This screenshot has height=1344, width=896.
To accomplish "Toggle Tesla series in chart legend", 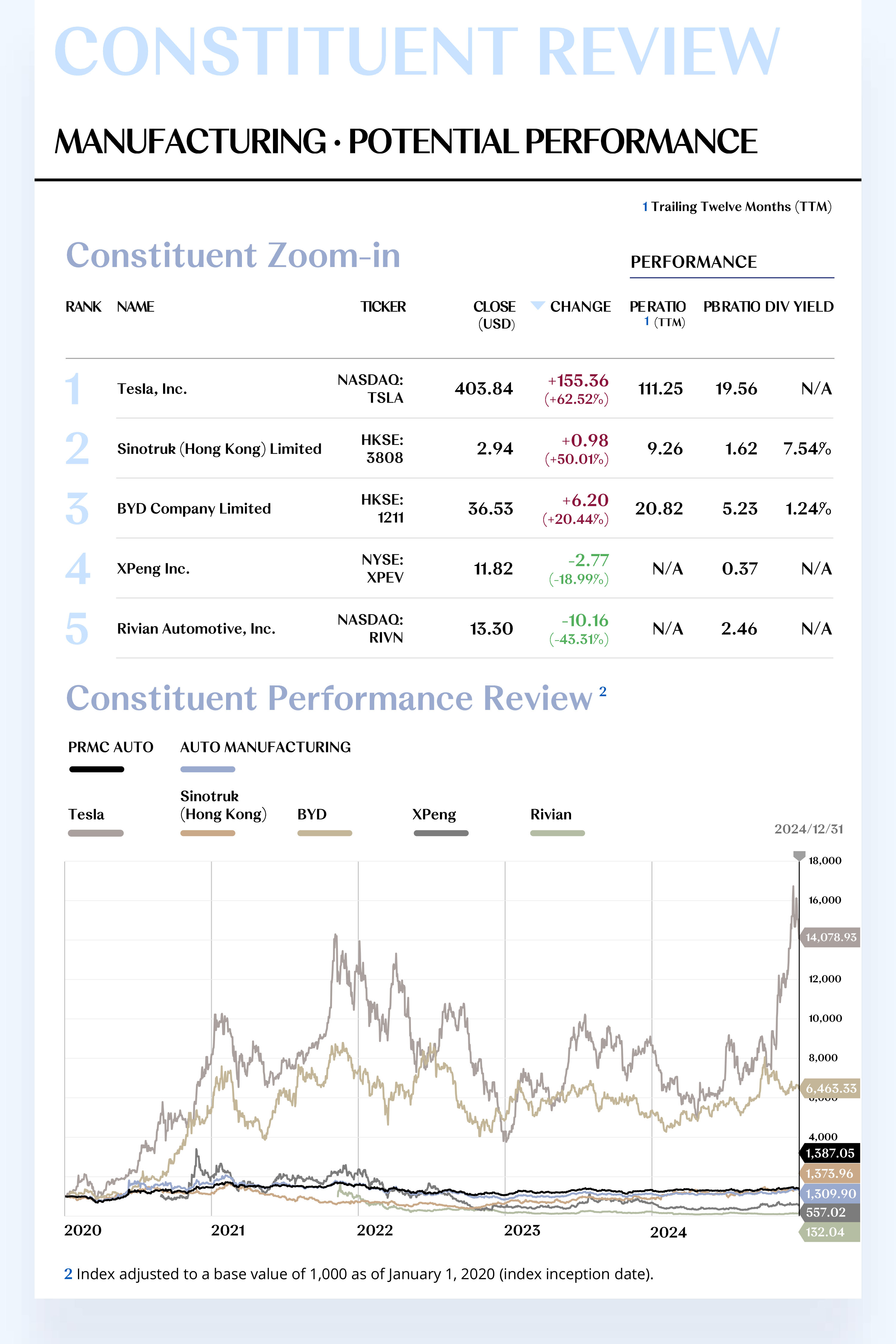I will coord(96,833).
